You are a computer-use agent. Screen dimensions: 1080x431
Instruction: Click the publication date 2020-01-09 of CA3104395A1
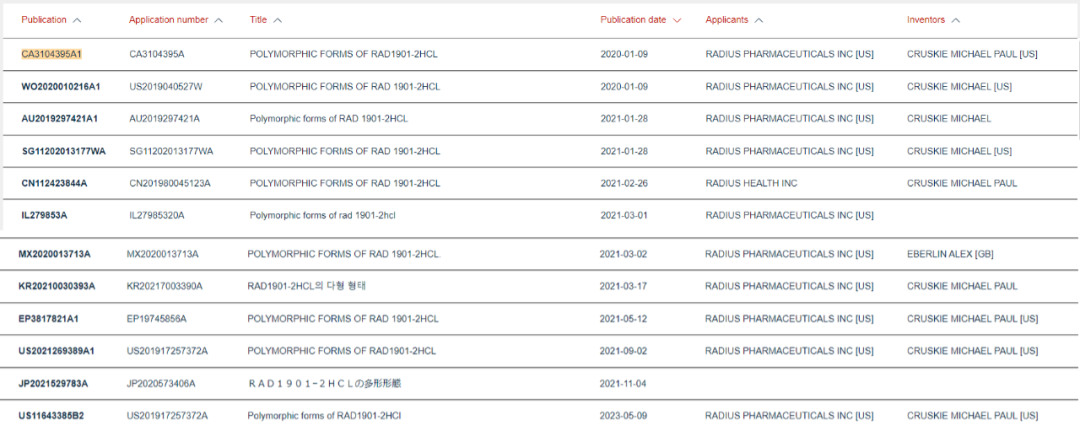pos(624,54)
